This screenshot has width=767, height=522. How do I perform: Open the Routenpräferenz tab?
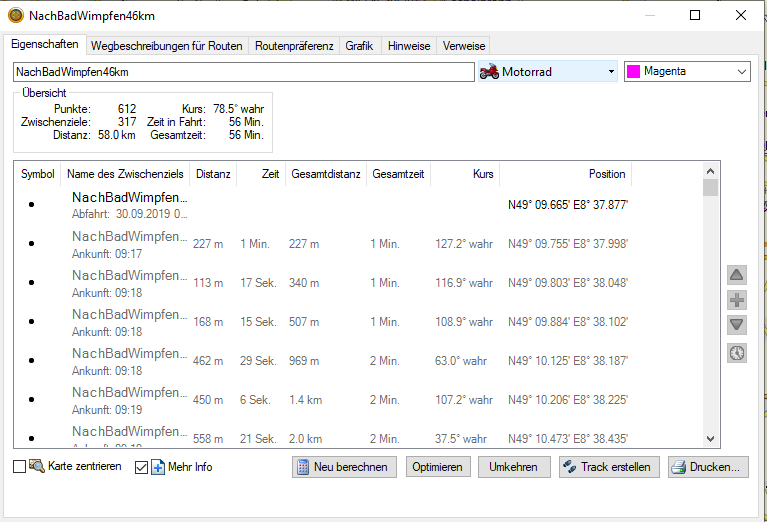(294, 46)
